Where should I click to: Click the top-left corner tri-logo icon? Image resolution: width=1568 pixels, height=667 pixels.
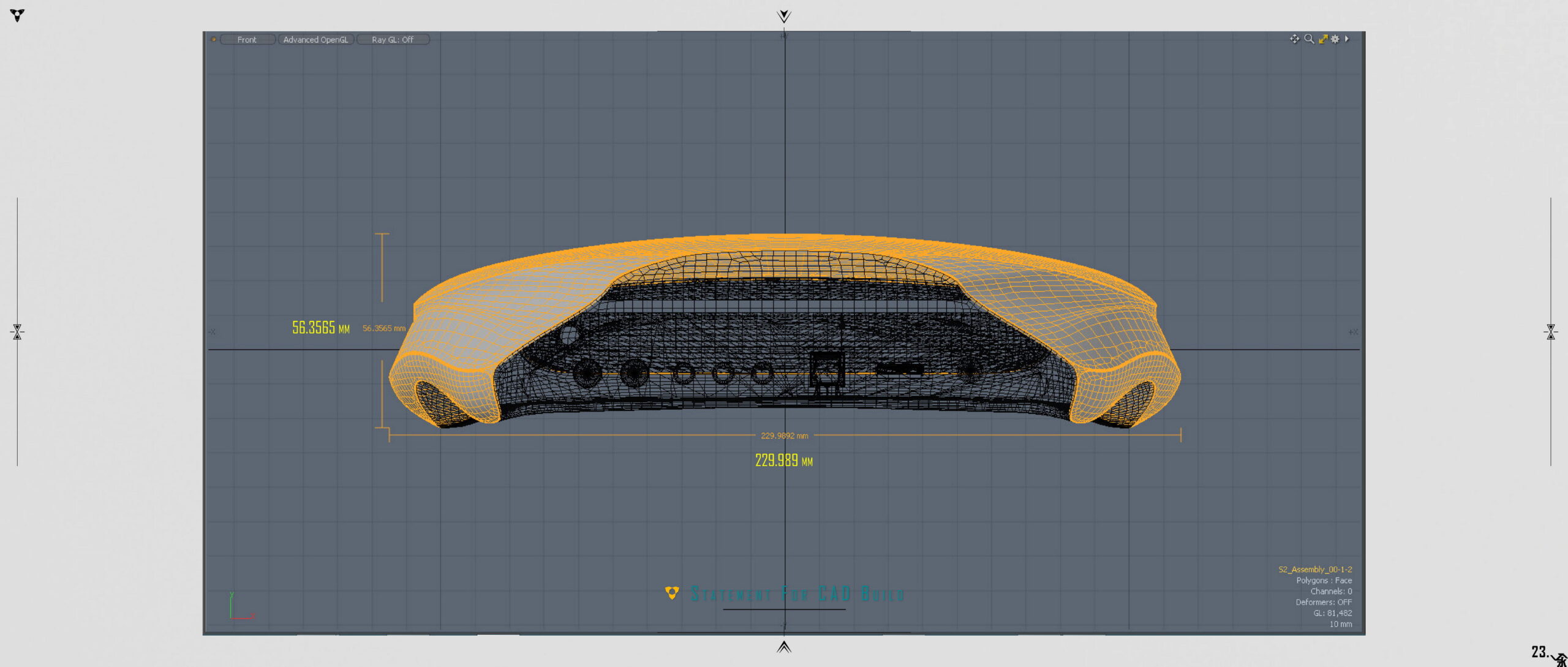pos(17,15)
